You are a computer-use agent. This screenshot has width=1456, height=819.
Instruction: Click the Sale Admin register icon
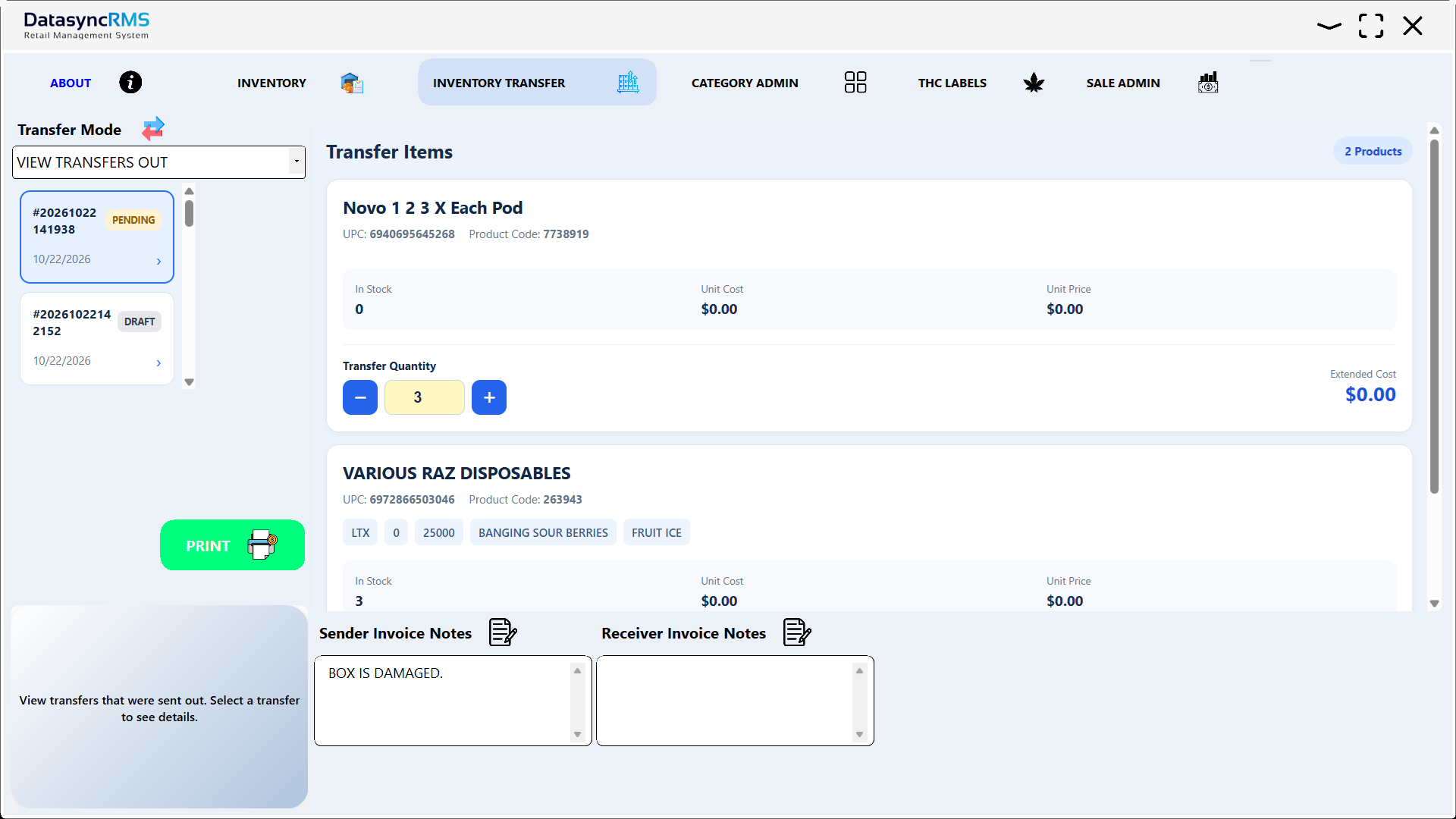(1208, 82)
